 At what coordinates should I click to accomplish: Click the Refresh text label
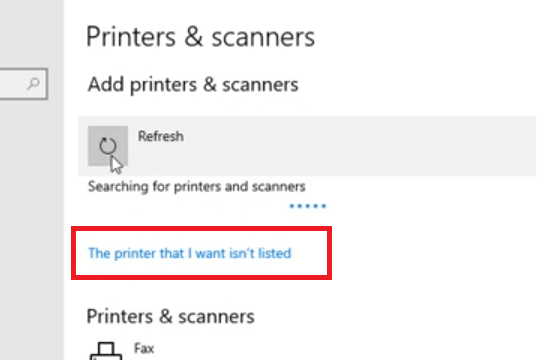(161, 136)
